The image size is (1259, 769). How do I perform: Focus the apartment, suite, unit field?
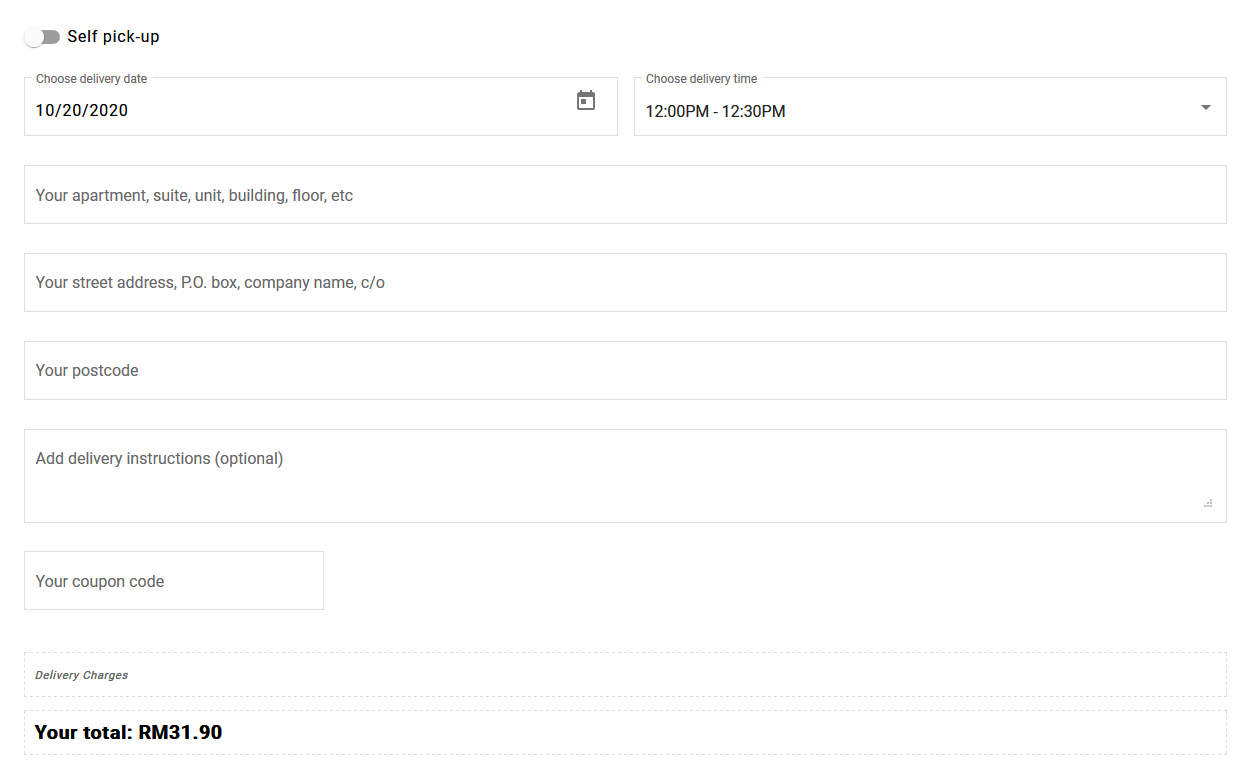tap(625, 195)
